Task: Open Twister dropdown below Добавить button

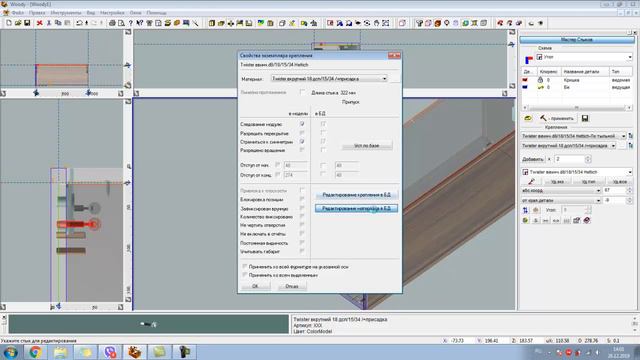Action: tap(577, 172)
